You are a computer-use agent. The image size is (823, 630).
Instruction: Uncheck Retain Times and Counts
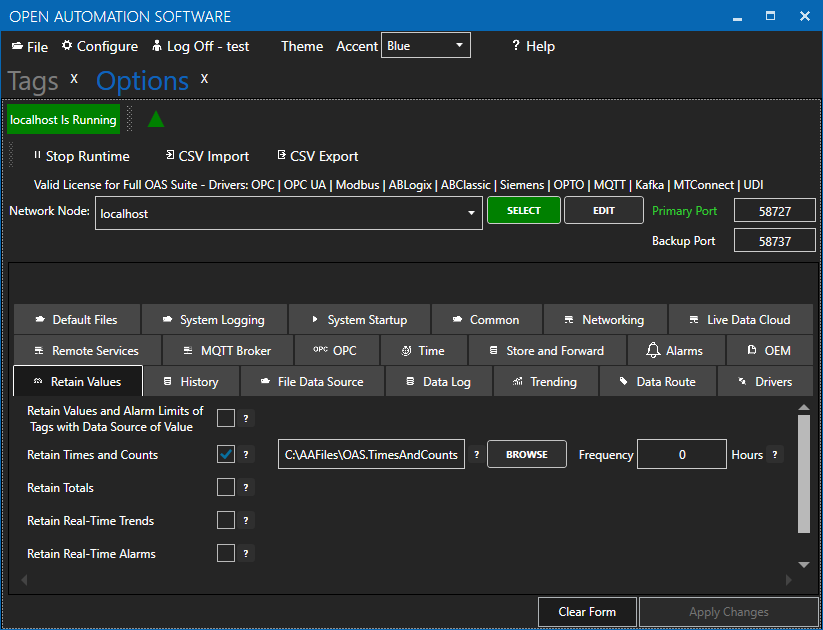click(x=226, y=455)
